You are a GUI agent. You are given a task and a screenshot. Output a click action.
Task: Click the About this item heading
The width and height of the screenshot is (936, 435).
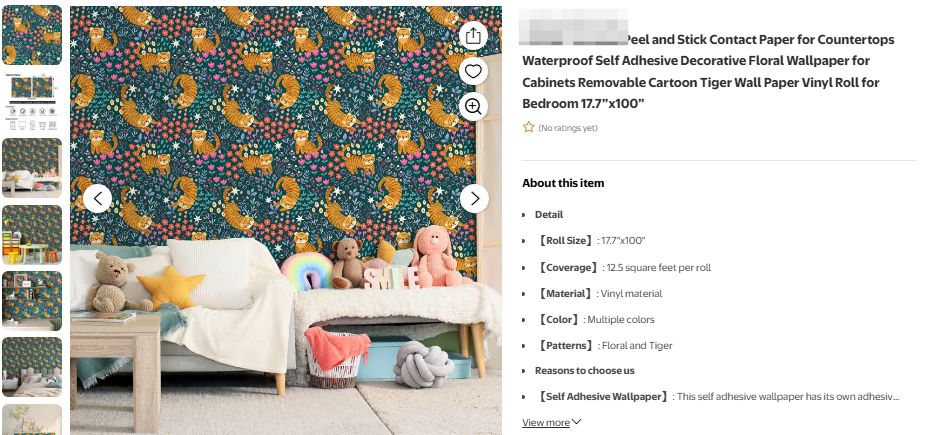[563, 183]
